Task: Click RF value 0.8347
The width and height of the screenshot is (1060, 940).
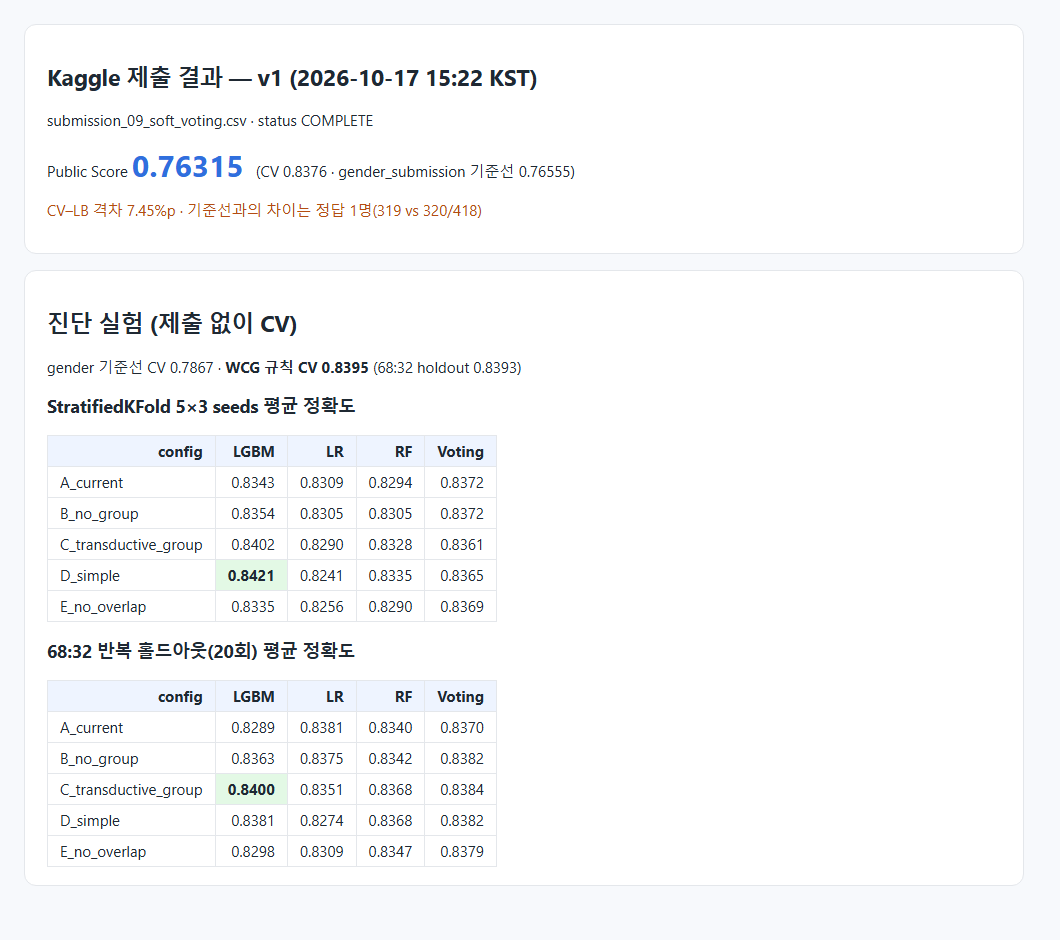Action: tap(390, 852)
